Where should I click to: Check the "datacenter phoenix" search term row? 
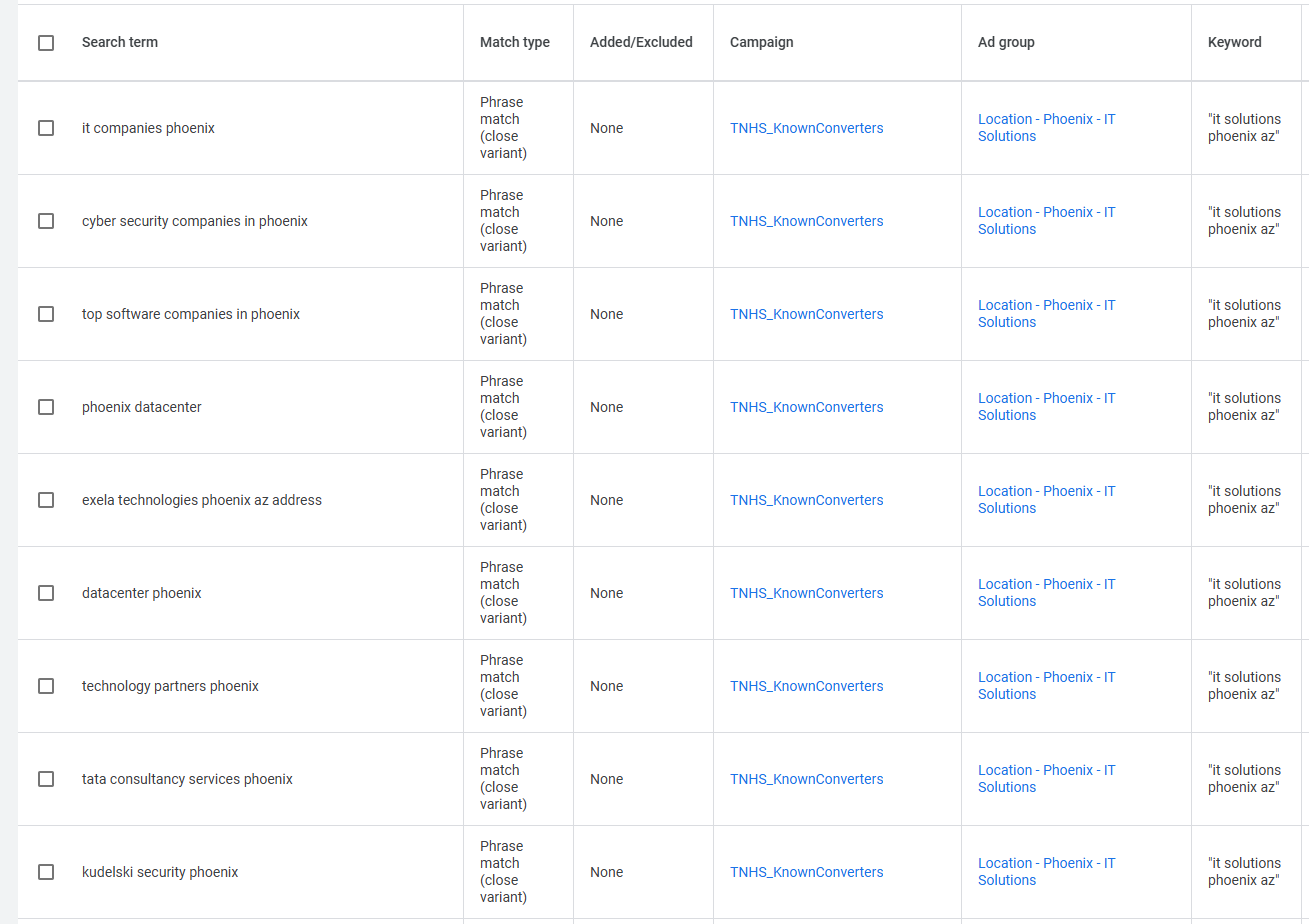(46, 593)
